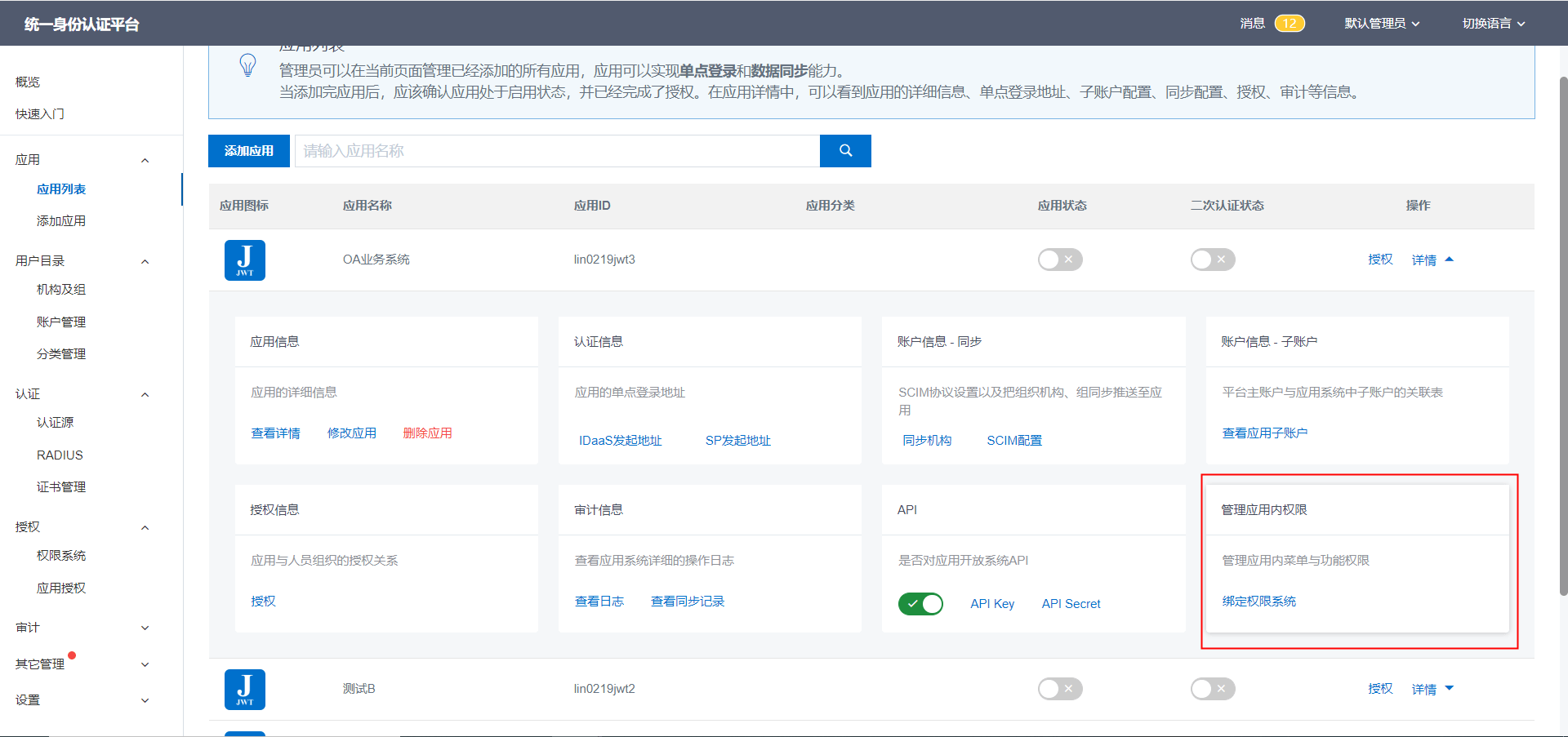Go to 账户管理 in the sidebar

pos(61,322)
